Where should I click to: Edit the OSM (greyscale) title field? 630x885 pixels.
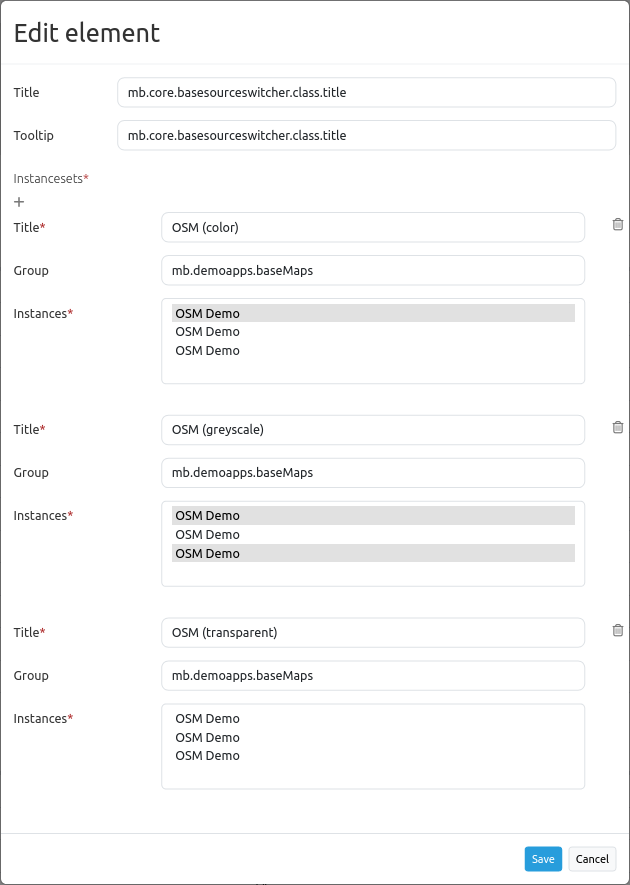click(372, 430)
